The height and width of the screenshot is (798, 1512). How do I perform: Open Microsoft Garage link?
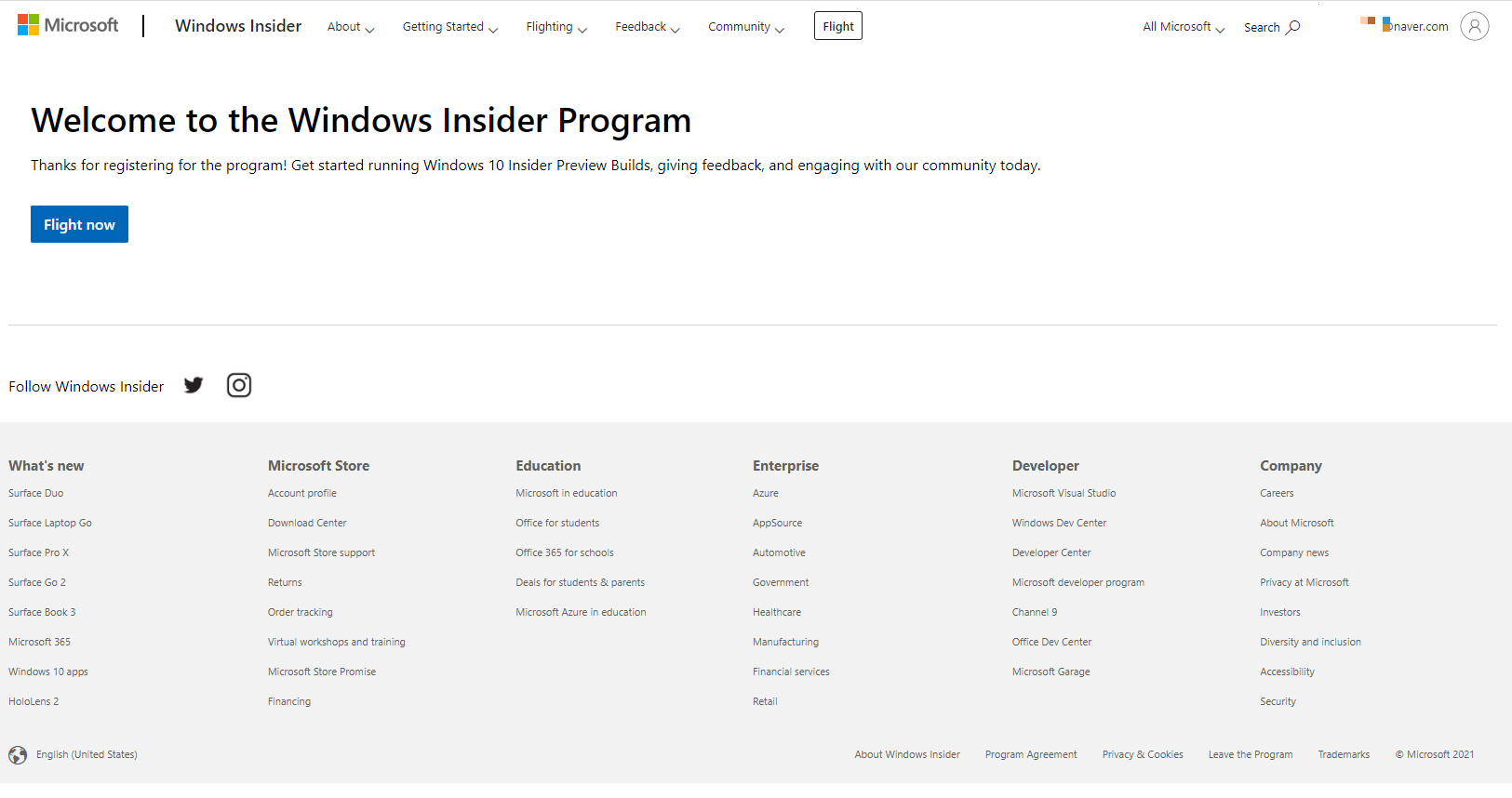pyautogui.click(x=1051, y=672)
